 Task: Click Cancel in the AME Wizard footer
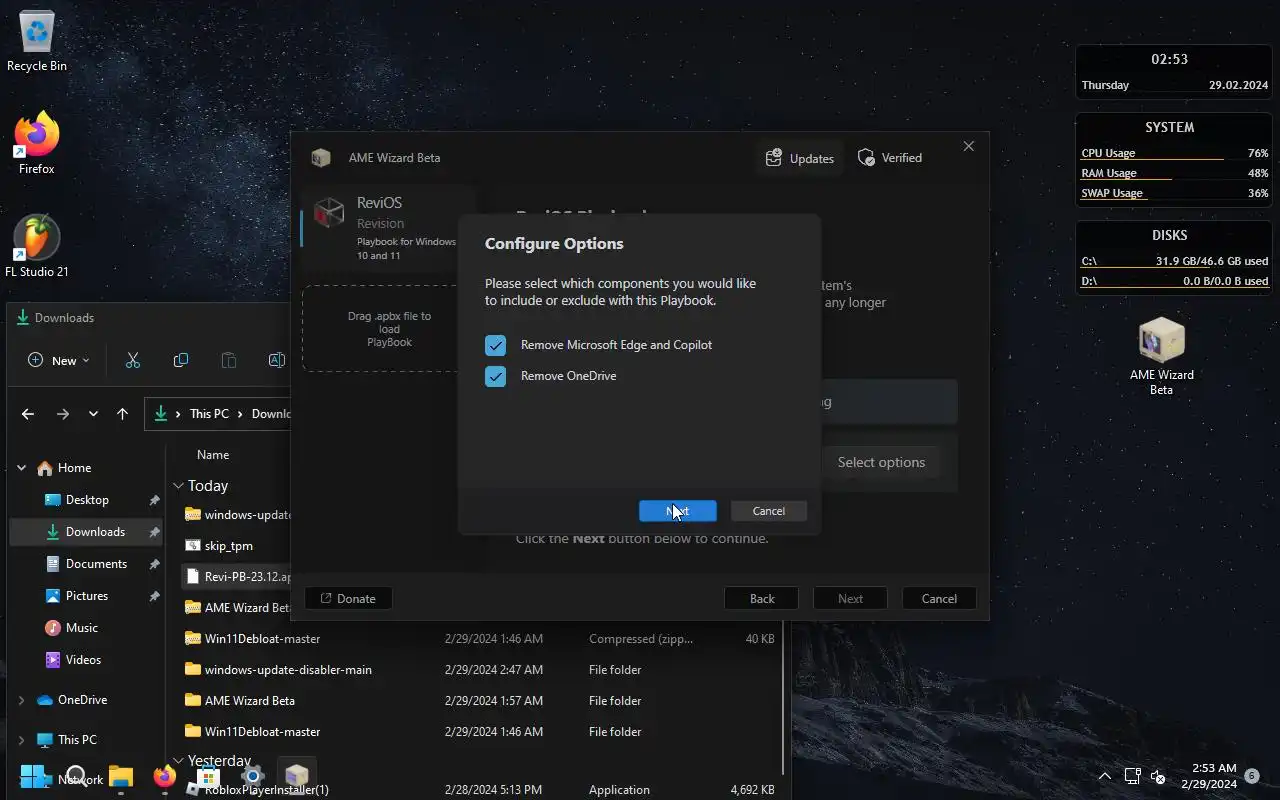pyautogui.click(x=939, y=598)
